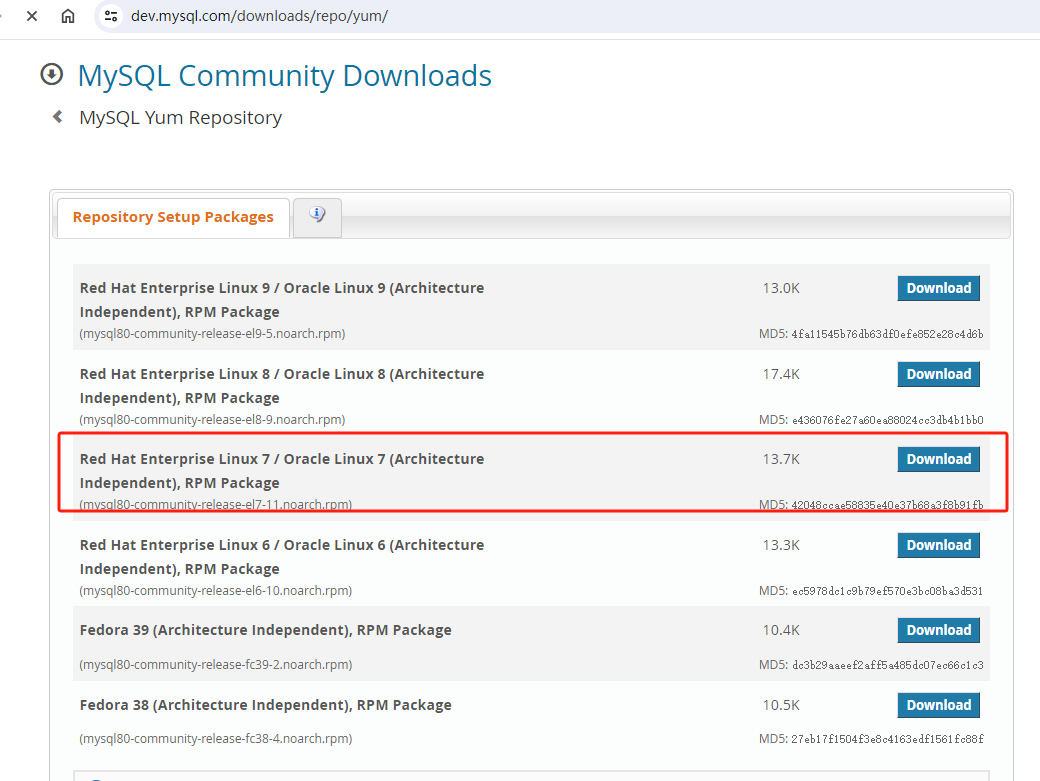Select the Repository Setup Packages tab
1040x781 pixels.
click(173, 217)
